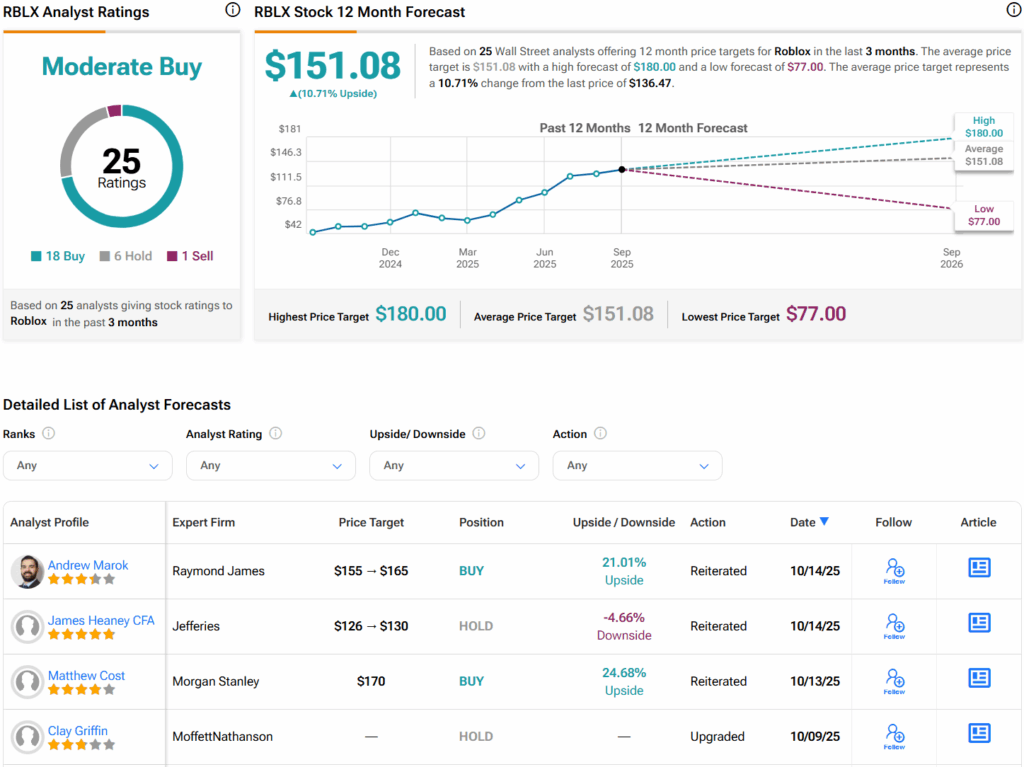Open the Action filter dropdown
This screenshot has height=767, width=1024.
pos(637,466)
